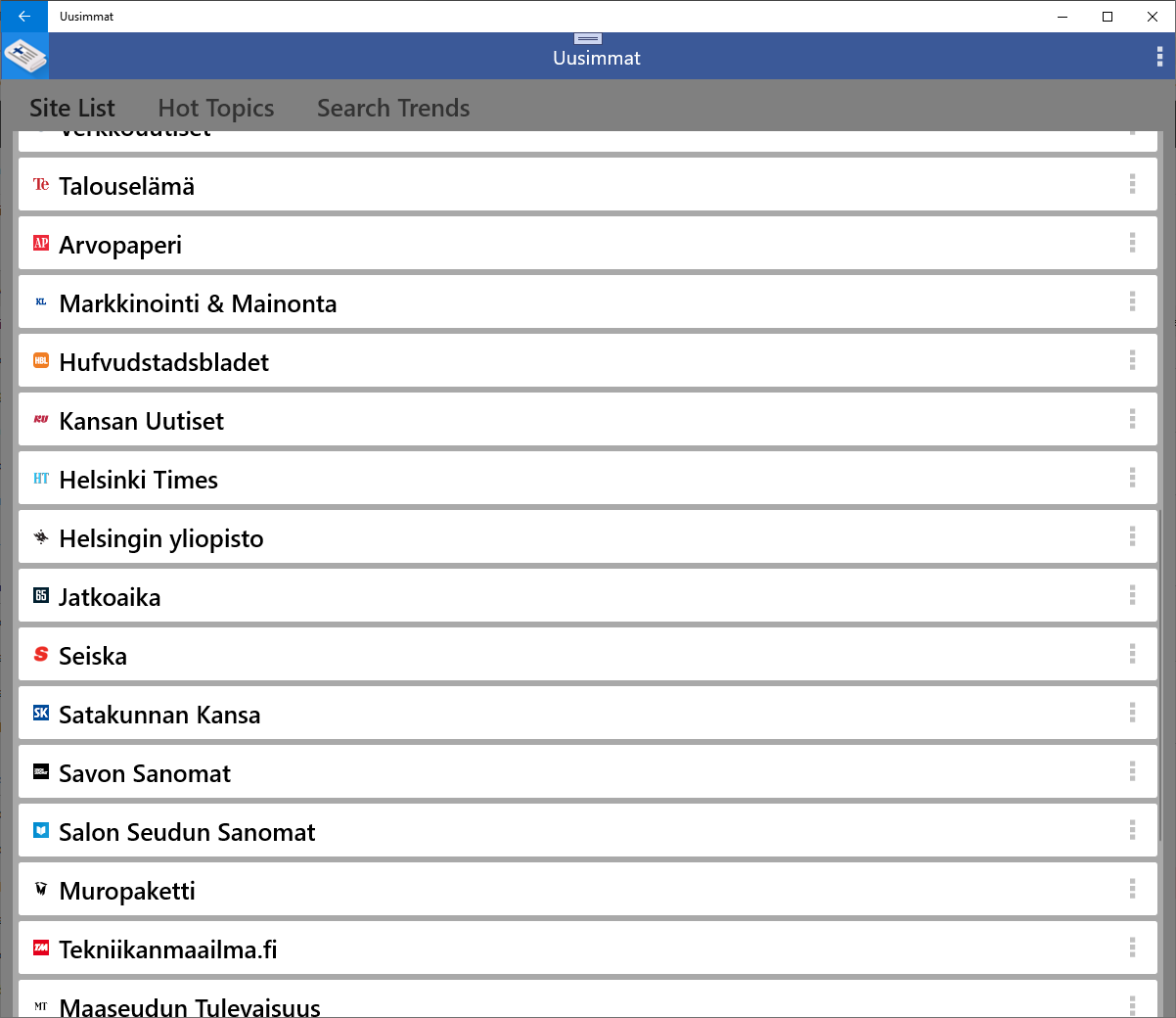Open options menu for Hufvudstadsbladet
The height and width of the screenshot is (1018, 1176).
click(x=1132, y=360)
